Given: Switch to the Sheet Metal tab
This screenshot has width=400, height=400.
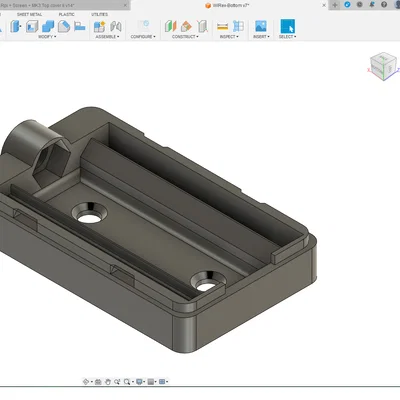Looking at the screenshot, I should pos(29,14).
